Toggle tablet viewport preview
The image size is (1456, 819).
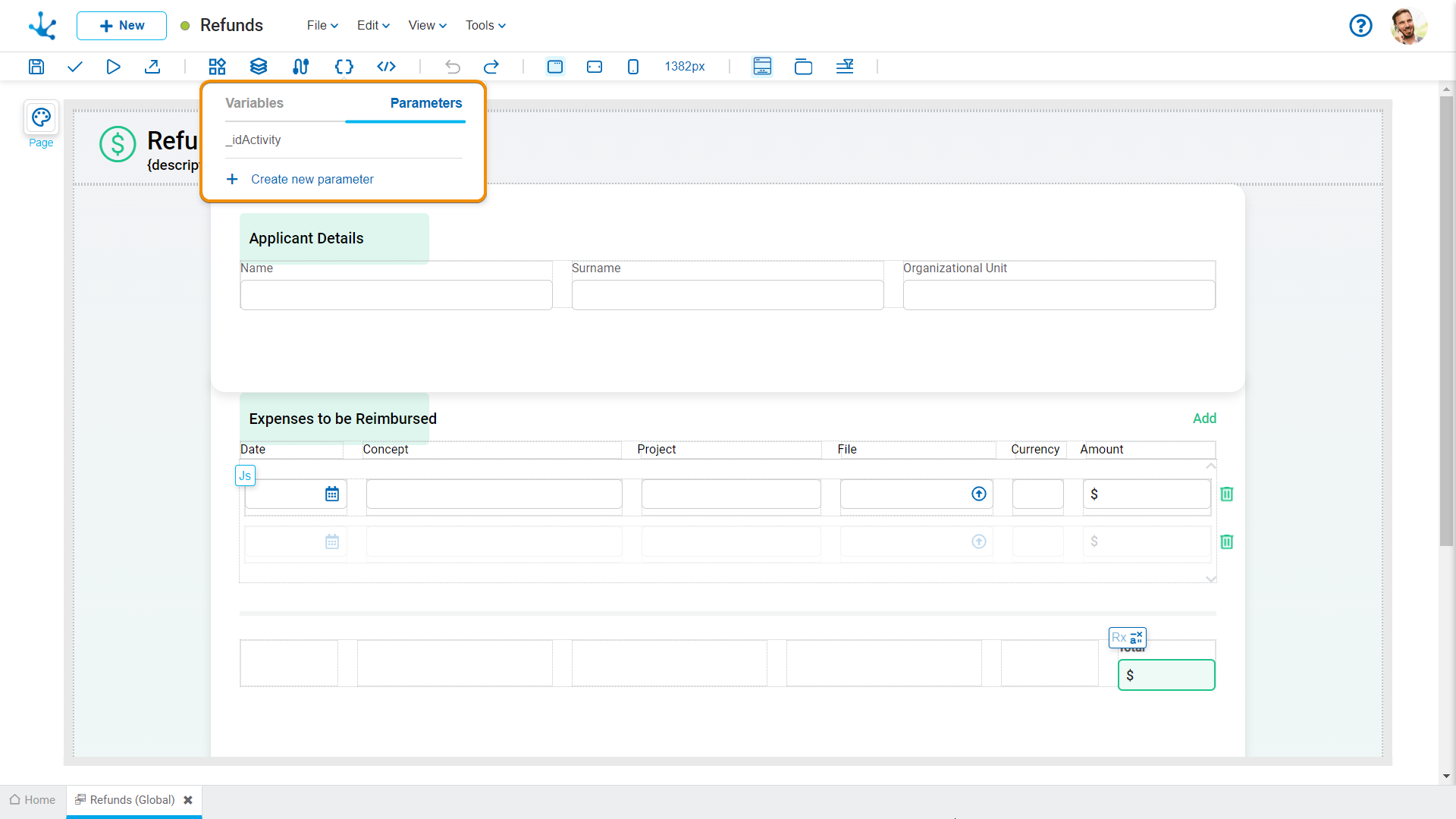tap(595, 67)
